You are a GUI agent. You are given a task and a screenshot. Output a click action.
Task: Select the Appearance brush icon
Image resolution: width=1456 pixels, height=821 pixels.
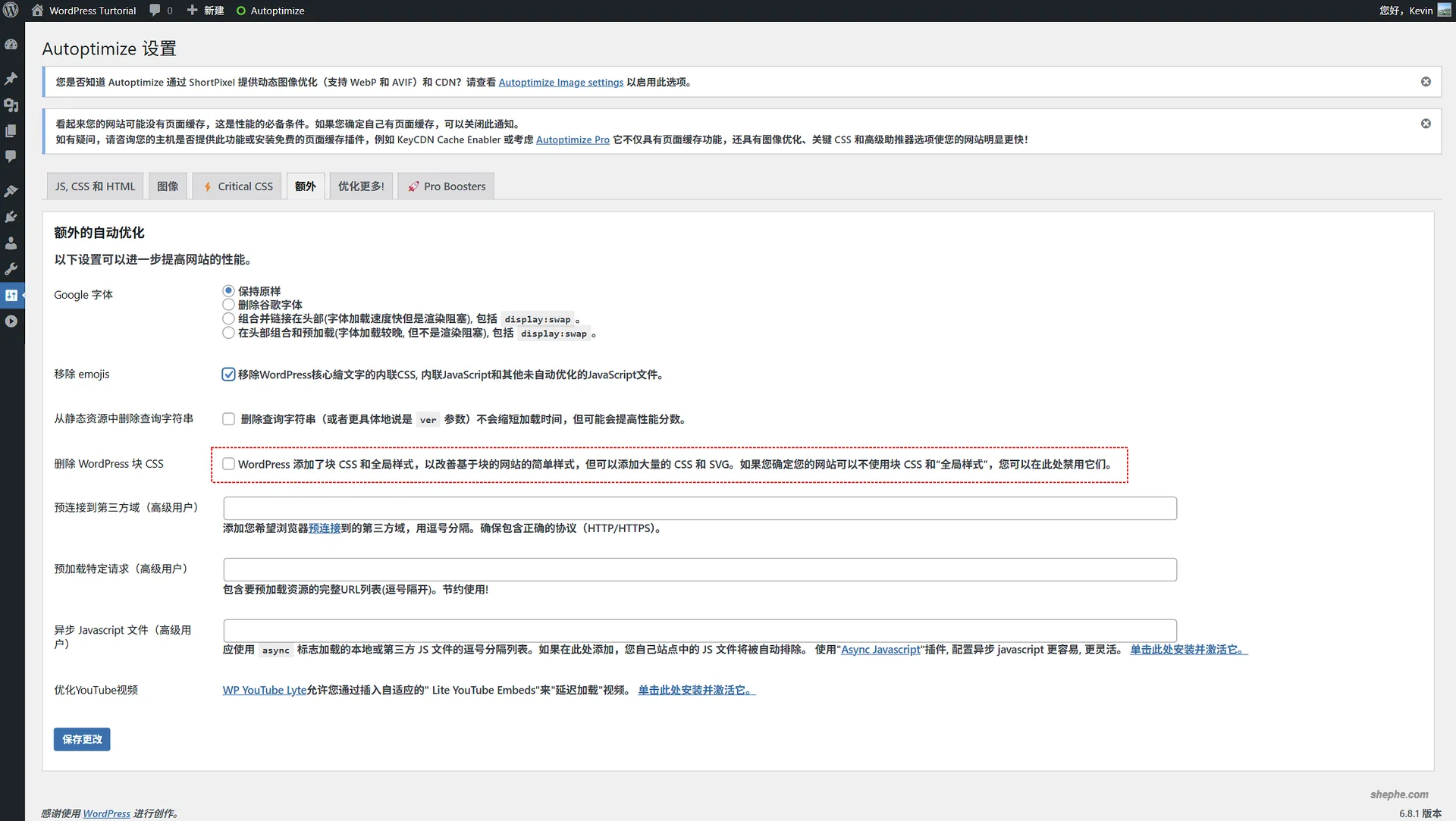pyautogui.click(x=11, y=191)
